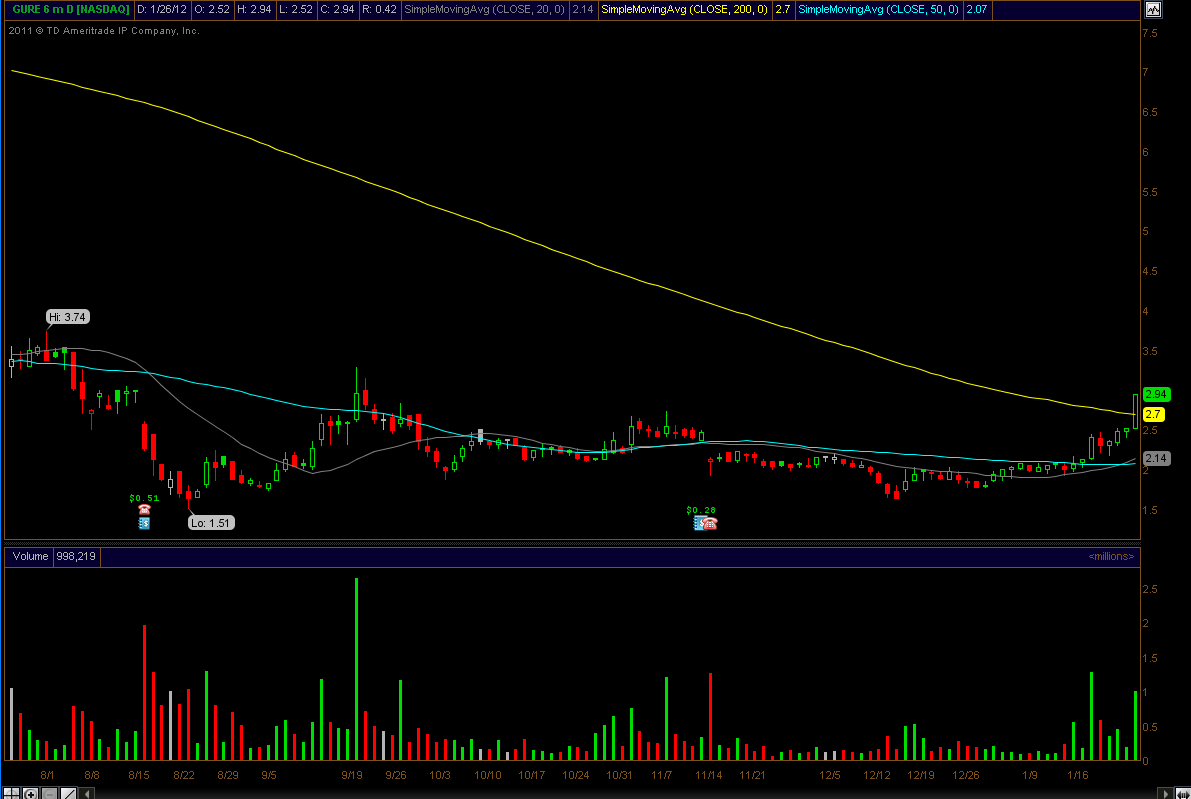Click the C: 2.94 close value in header
The width and height of the screenshot is (1191, 799).
[x=336, y=9]
